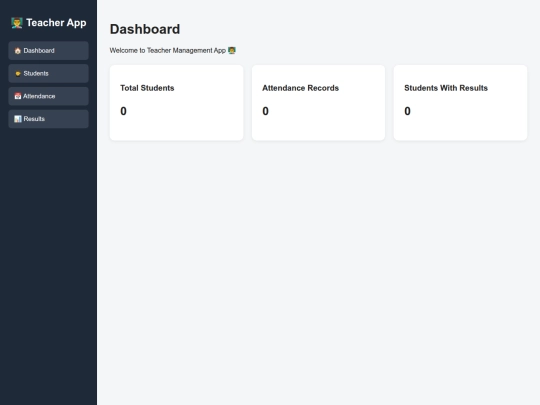Click the teacher emoji logo in sidebar
The image size is (540, 405).
coord(17,23)
